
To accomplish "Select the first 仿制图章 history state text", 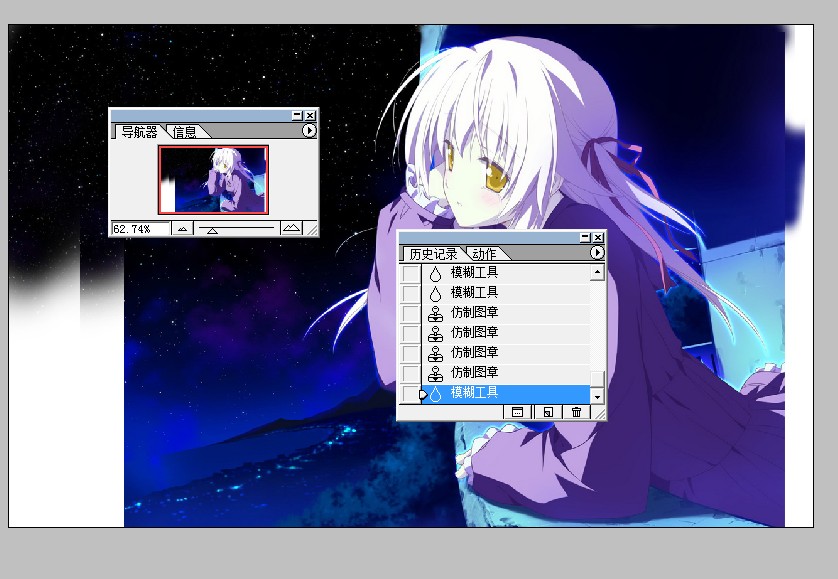I will pos(475,312).
